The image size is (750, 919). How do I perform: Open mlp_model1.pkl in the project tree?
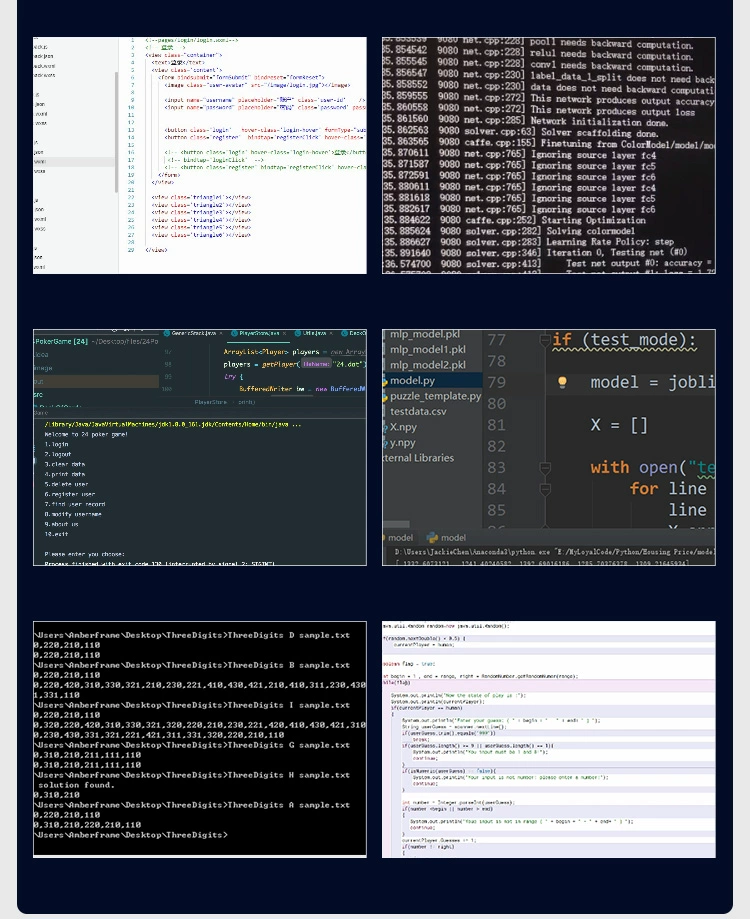coord(428,349)
